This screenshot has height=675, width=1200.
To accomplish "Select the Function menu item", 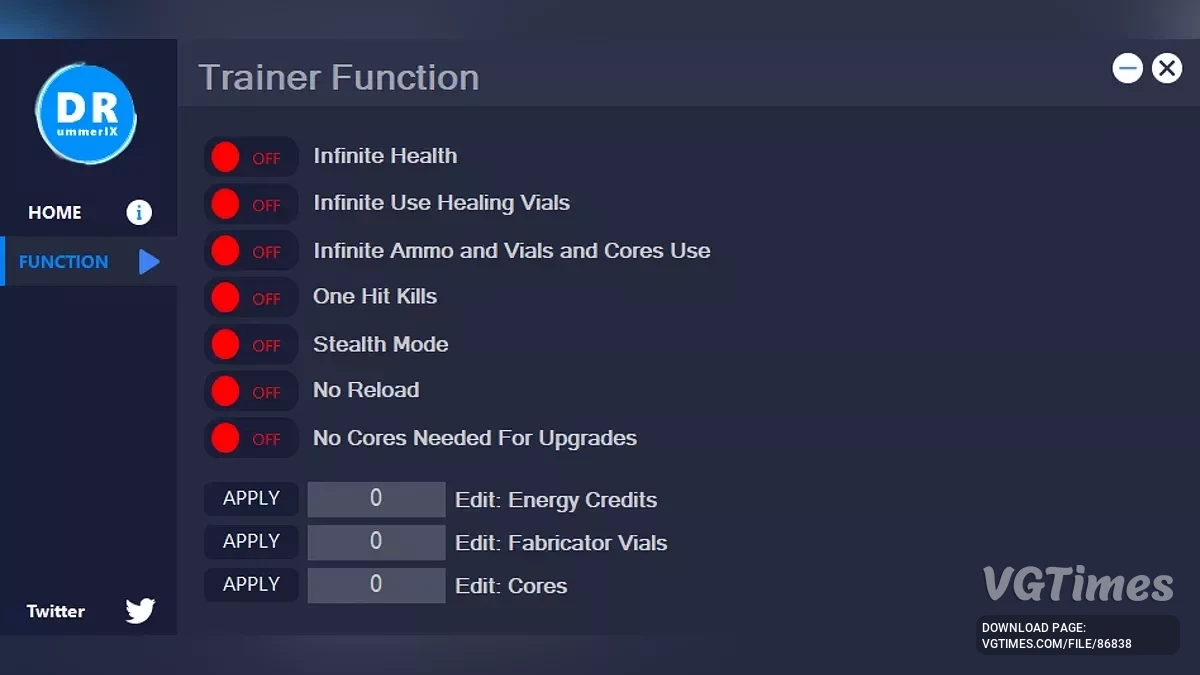I will (63, 262).
